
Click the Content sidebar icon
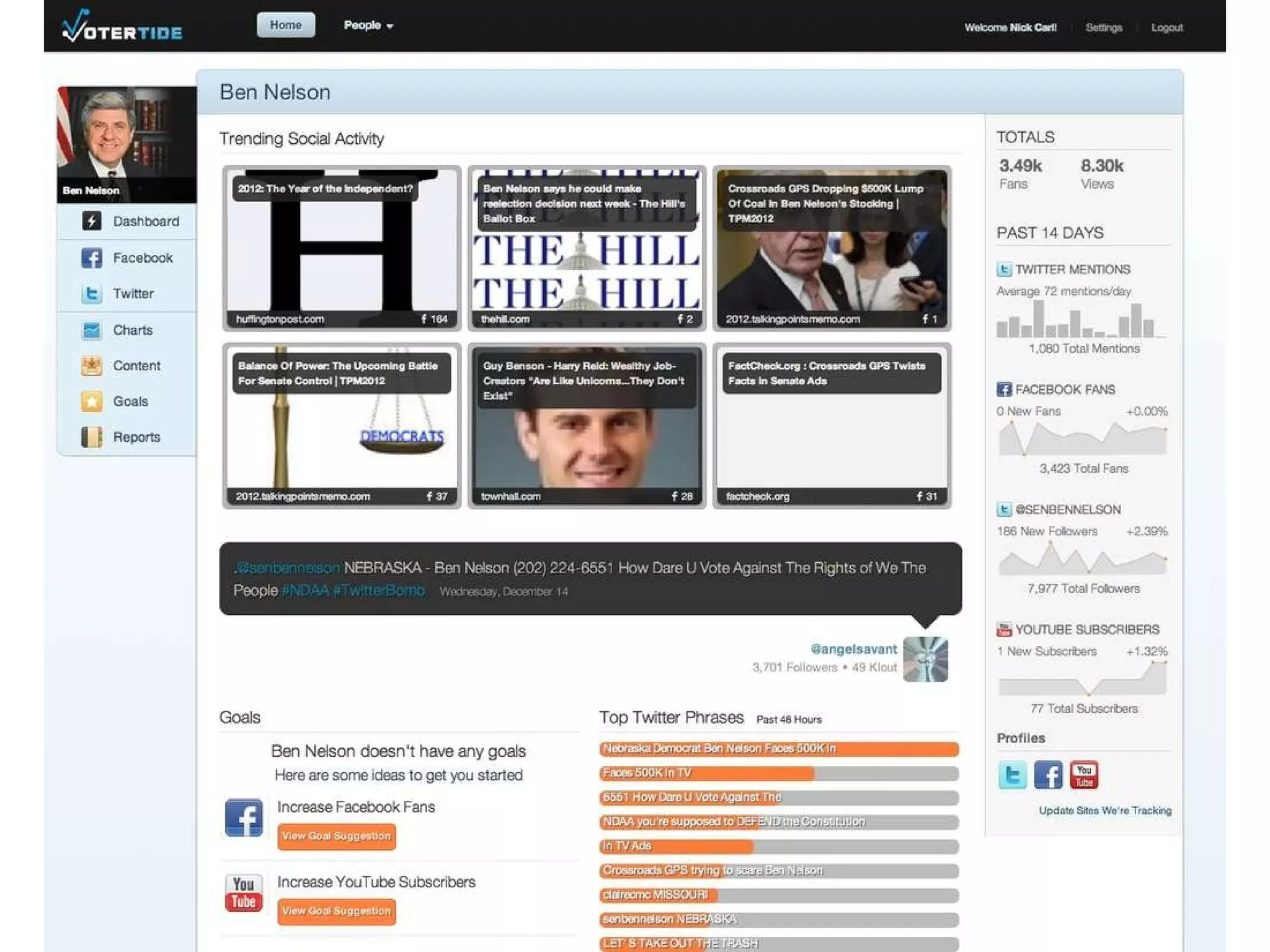tap(92, 366)
